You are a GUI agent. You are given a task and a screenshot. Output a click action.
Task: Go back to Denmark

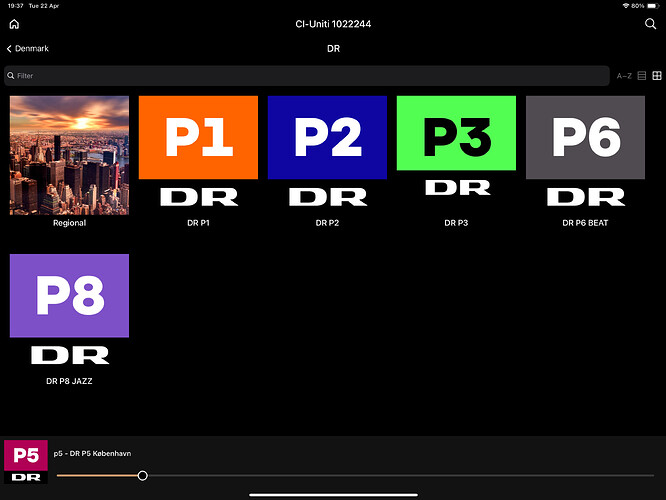28,48
